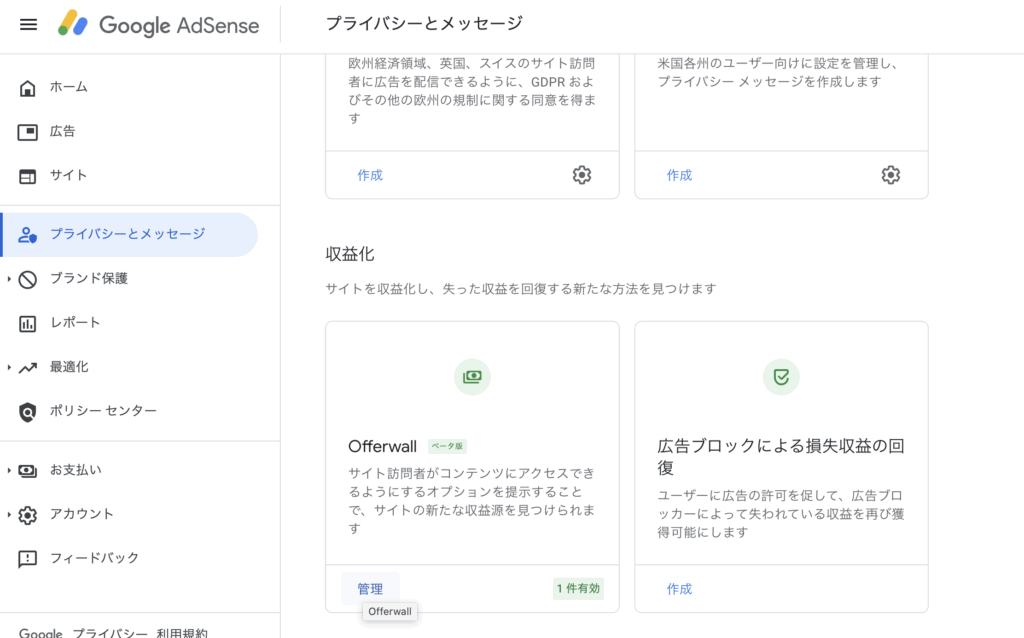Click 管理 on the Offerwall card
This screenshot has width=1024, height=638.
[x=370, y=589]
